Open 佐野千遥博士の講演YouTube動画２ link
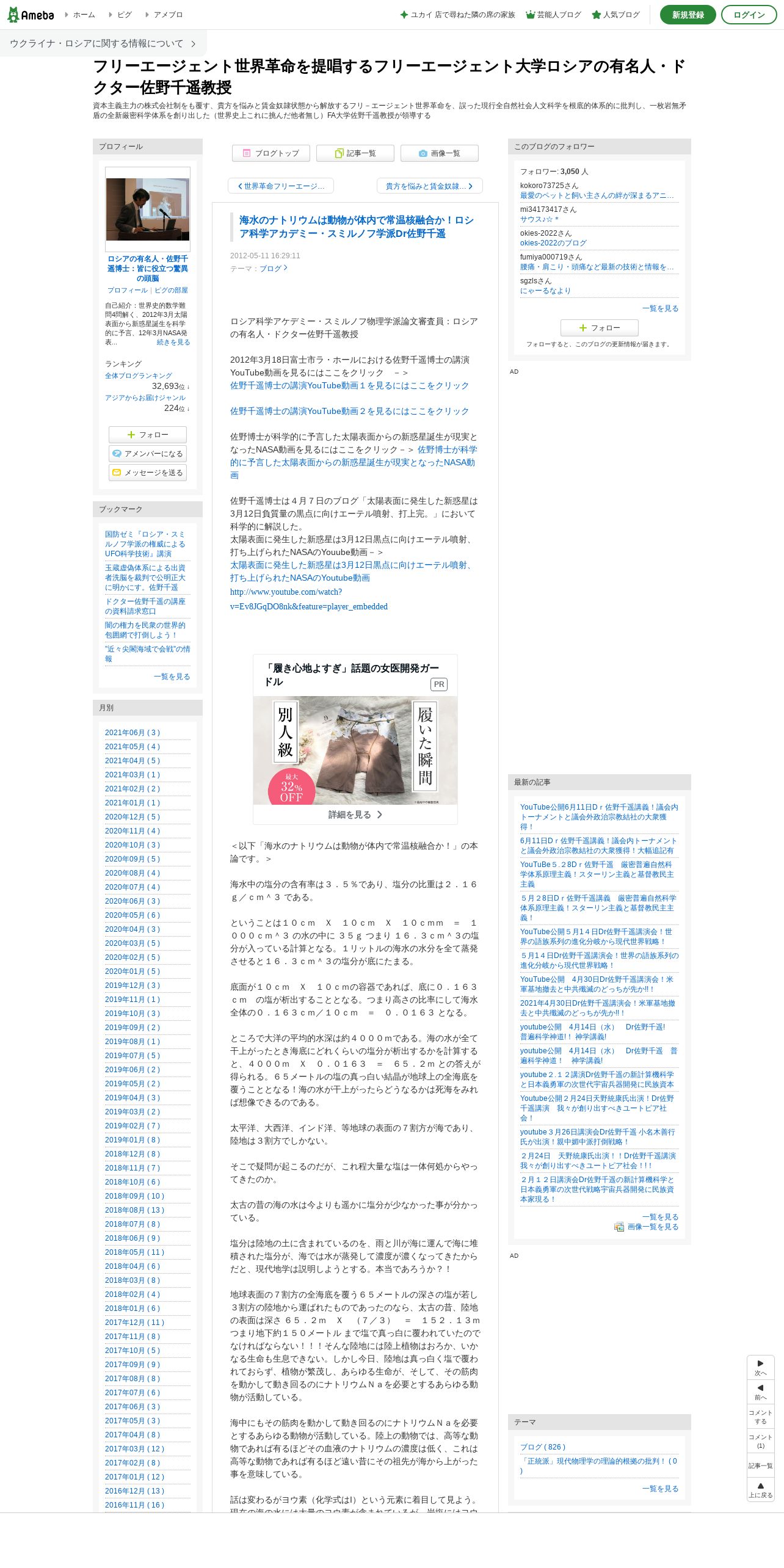The image size is (784, 1568). point(349,412)
